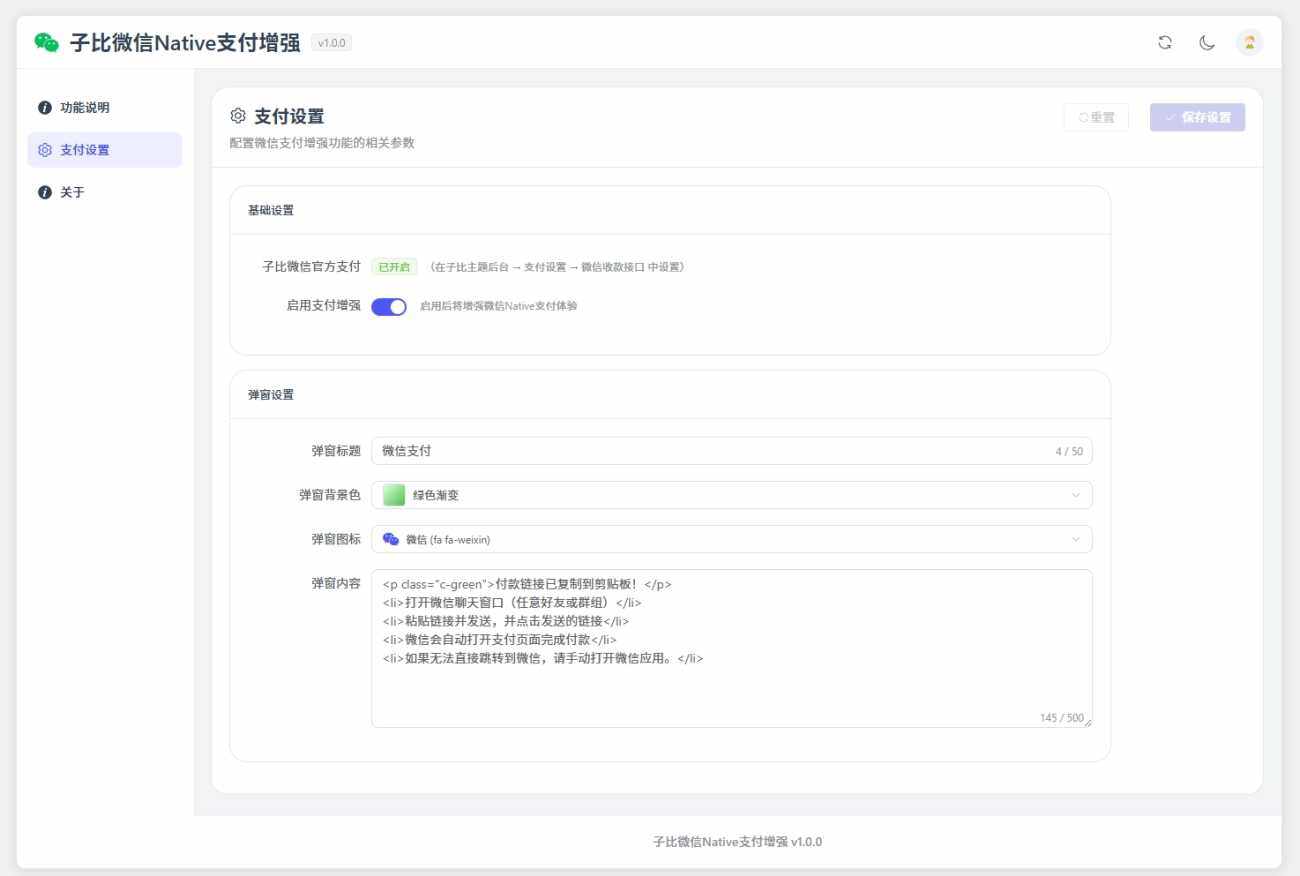Click the green WeChat logo in header
The height and width of the screenshot is (876, 1300).
click(46, 42)
